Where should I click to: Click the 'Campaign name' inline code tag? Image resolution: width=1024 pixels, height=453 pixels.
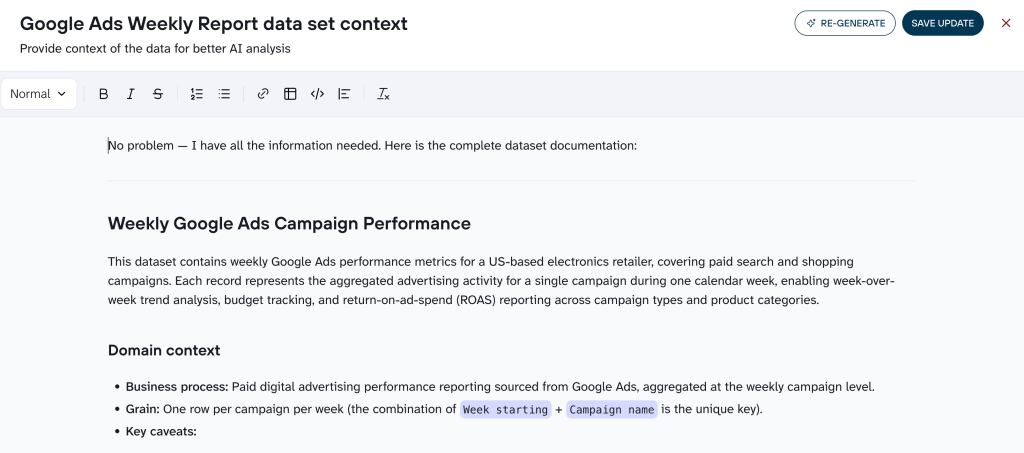(x=612, y=410)
